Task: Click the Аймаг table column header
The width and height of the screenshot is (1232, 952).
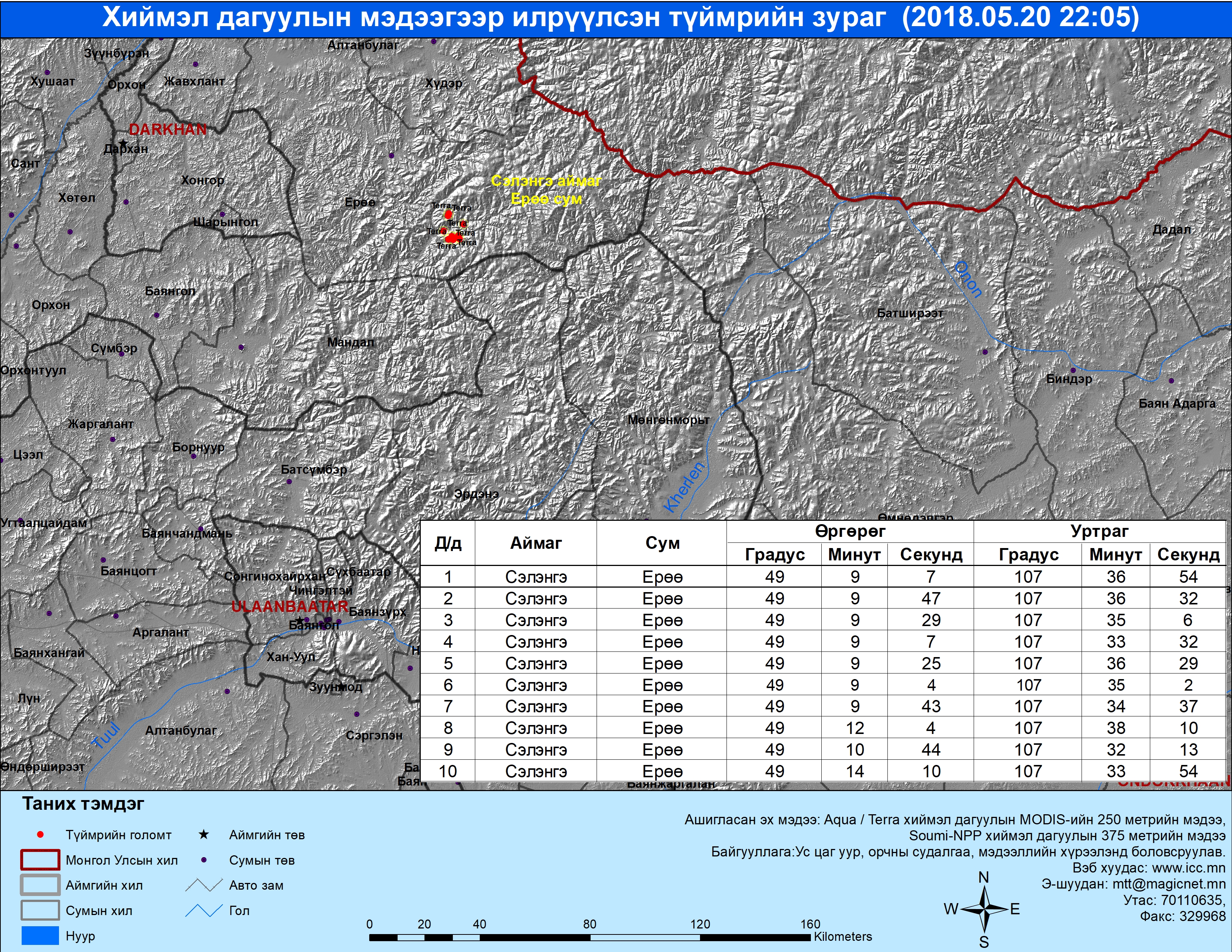Action: pyautogui.click(x=536, y=543)
